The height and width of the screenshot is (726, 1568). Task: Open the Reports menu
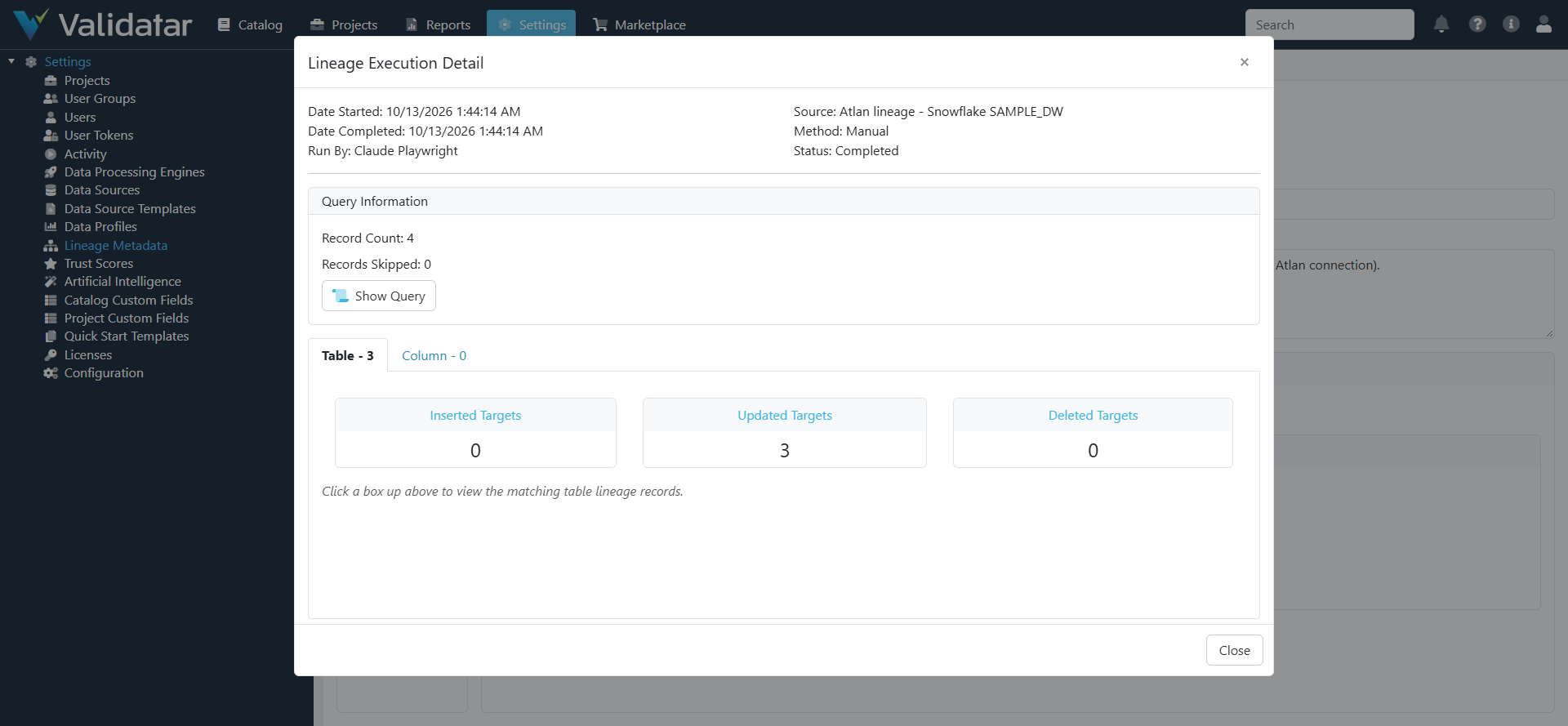[439, 24]
